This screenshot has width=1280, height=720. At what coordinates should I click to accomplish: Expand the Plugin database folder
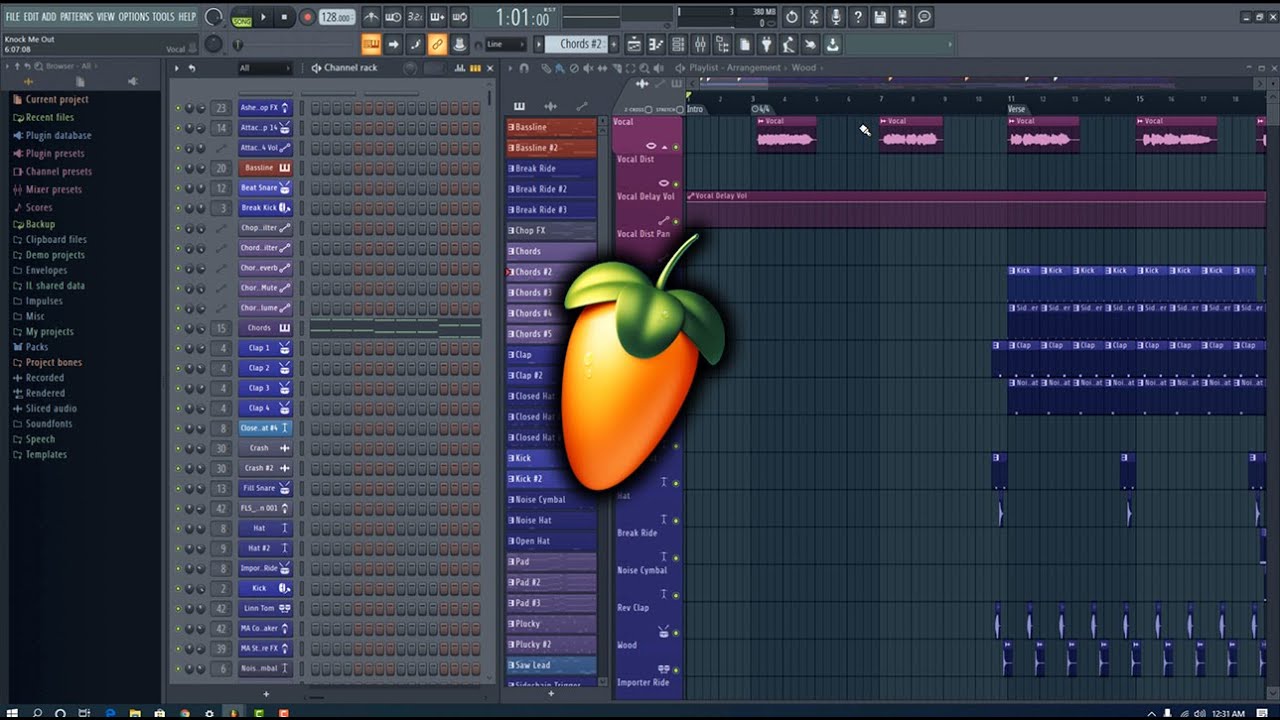(x=58, y=135)
